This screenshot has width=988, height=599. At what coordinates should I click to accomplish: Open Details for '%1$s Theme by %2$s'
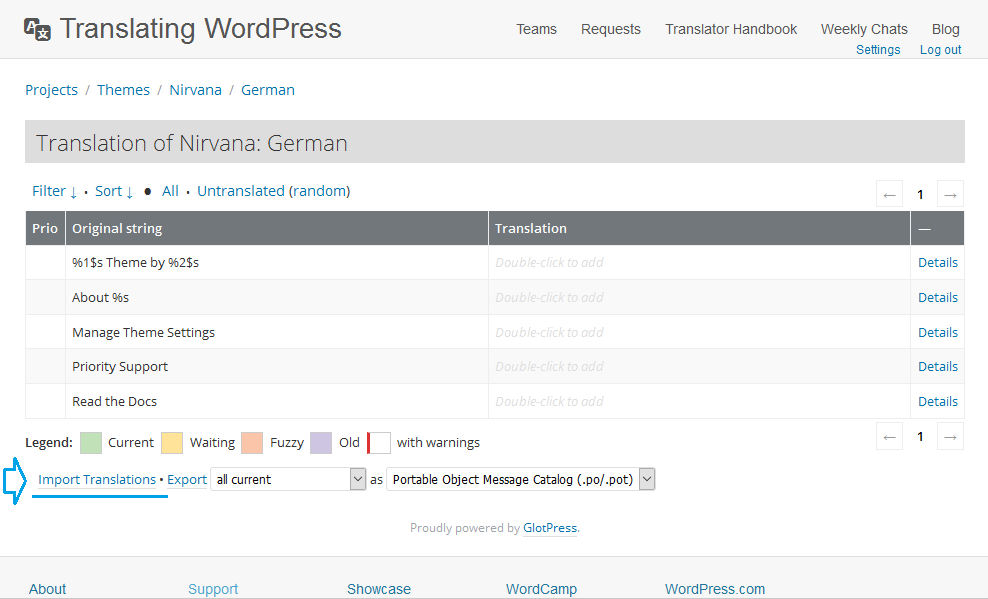[x=938, y=263]
